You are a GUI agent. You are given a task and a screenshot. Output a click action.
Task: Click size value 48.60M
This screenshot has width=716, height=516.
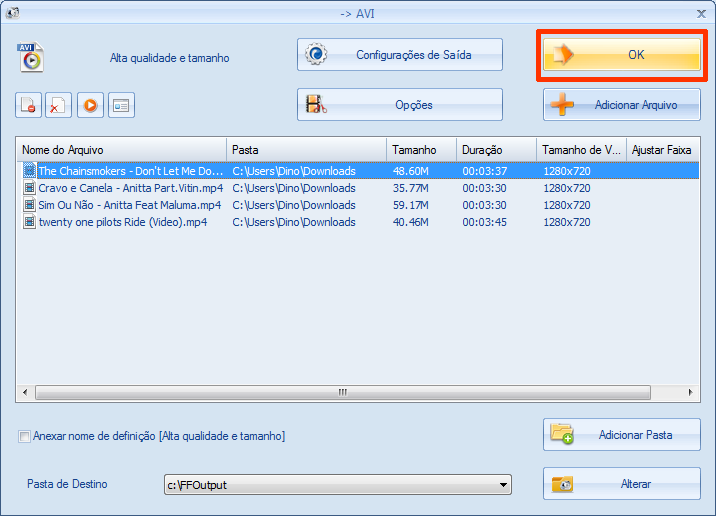[411, 171]
